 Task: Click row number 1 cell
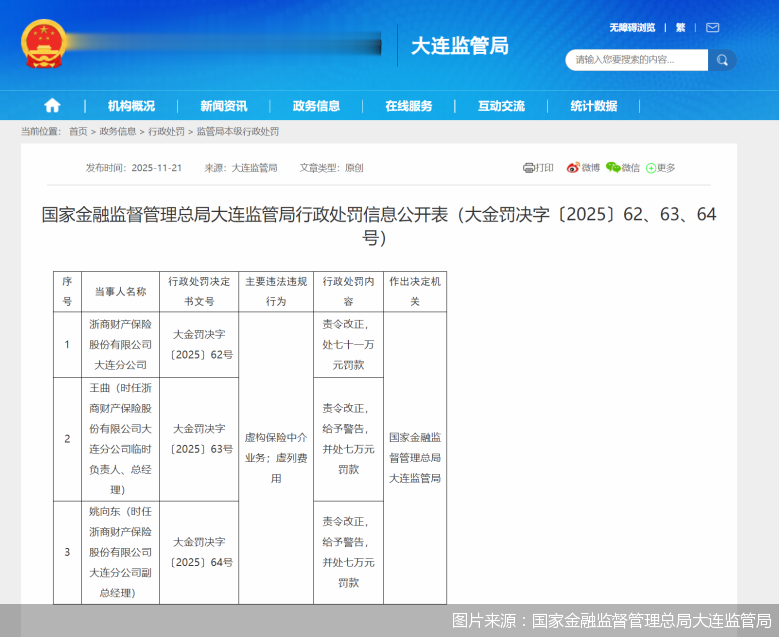pos(67,345)
